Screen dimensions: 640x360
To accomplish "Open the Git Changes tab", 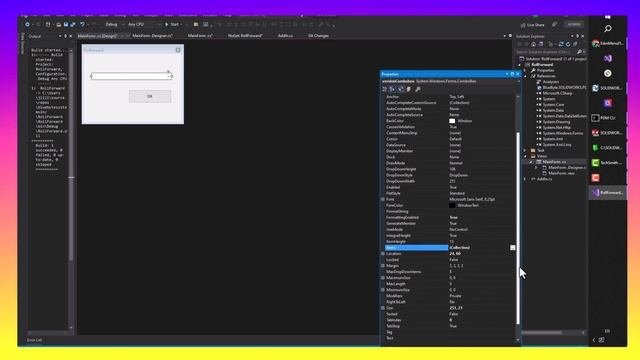I will click(x=318, y=36).
